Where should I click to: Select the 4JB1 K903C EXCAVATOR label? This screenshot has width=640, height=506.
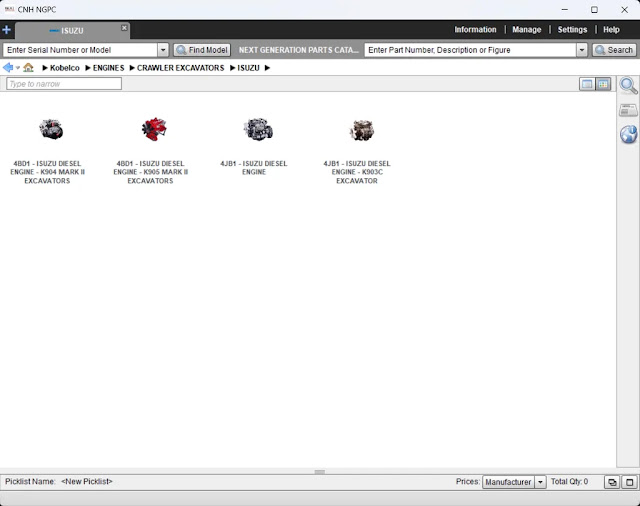357,172
